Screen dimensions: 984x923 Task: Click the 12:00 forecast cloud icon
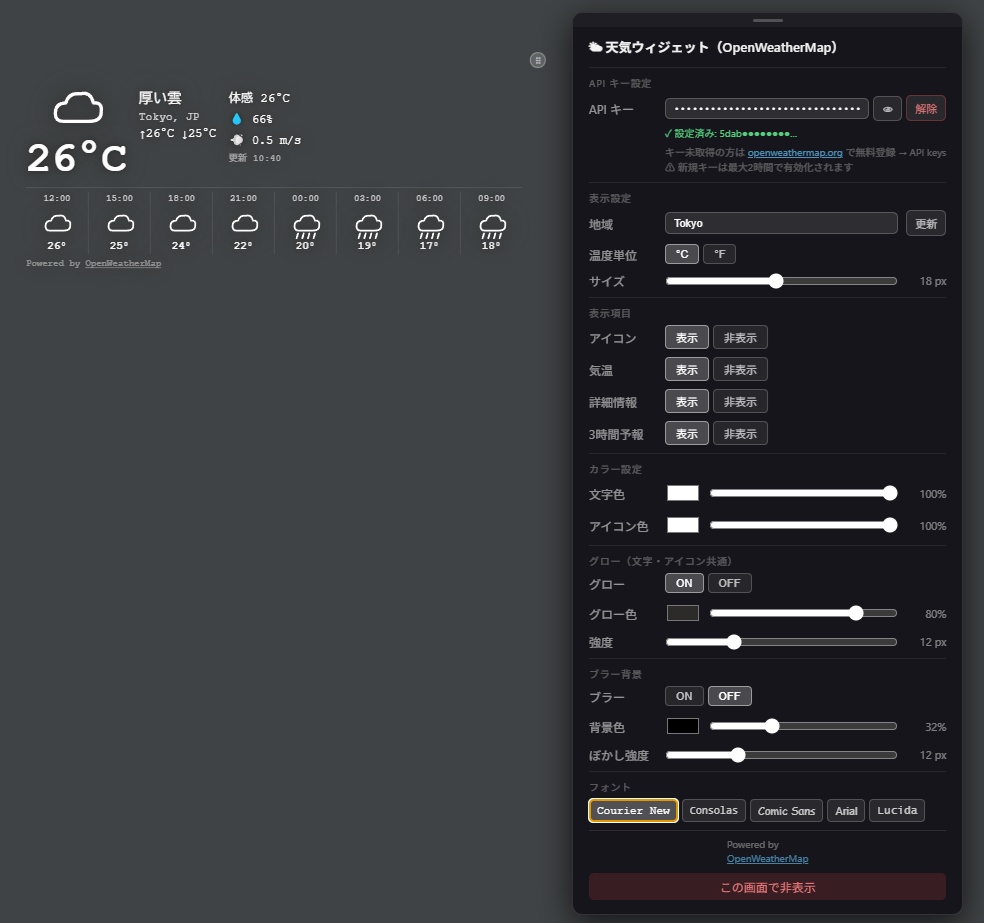[x=57, y=223]
